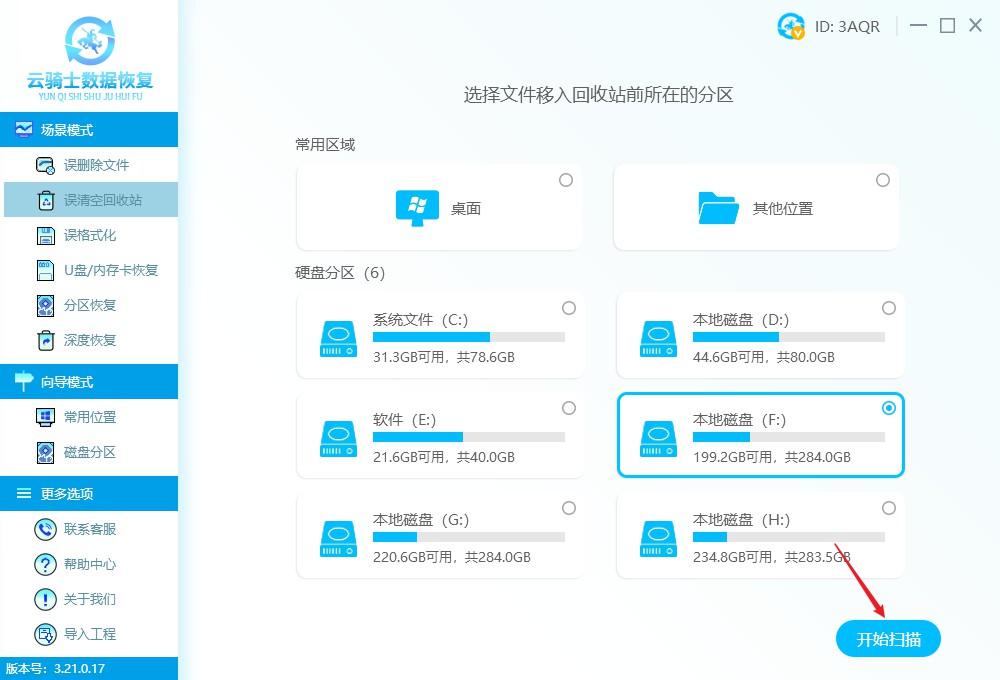Click the 本地磁盘 (G:) drive icon
This screenshot has width=1000, height=680.
338,539
